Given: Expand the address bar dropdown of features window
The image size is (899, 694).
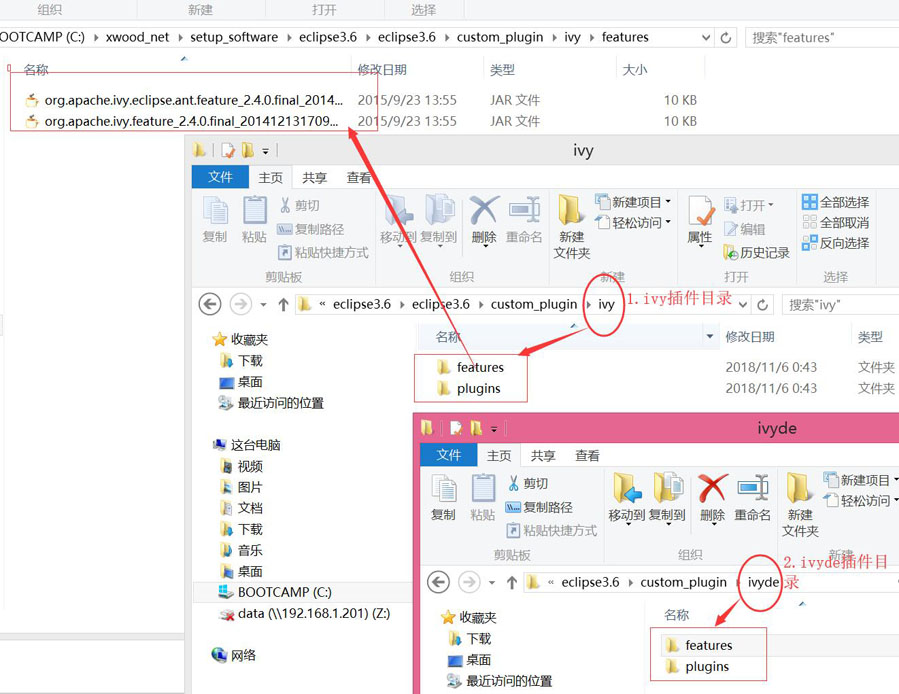Looking at the screenshot, I should pyautogui.click(x=706, y=37).
